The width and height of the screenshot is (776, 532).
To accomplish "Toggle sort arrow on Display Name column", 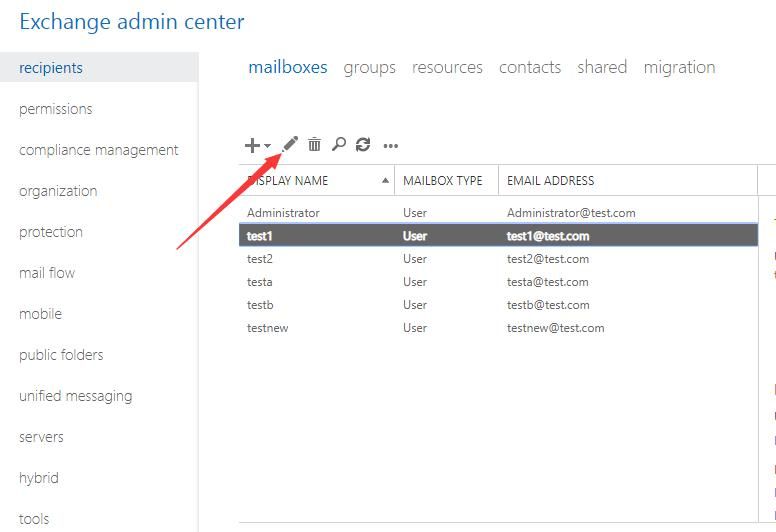I will [385, 180].
